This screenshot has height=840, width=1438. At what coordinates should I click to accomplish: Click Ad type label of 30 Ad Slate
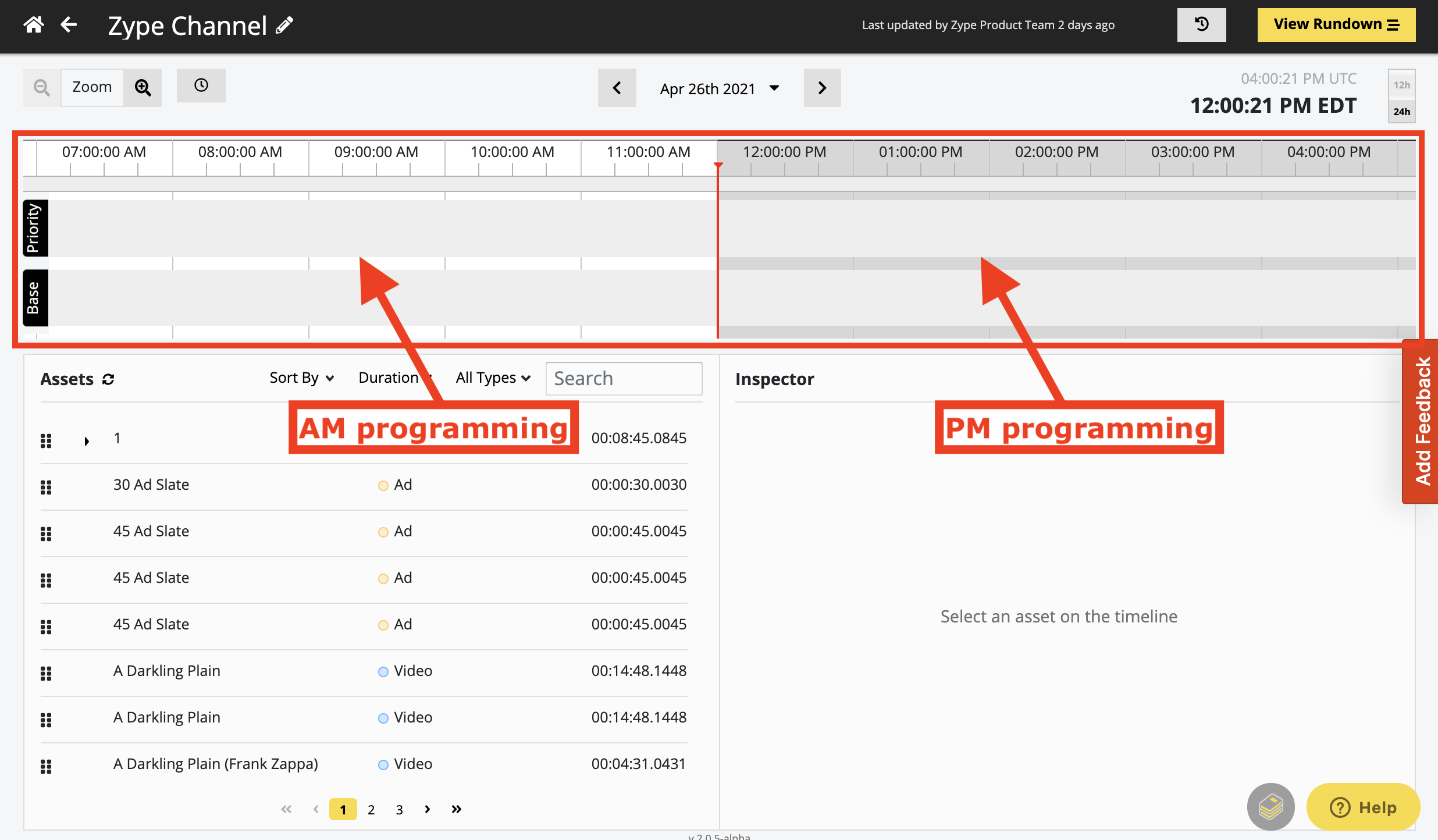click(403, 485)
